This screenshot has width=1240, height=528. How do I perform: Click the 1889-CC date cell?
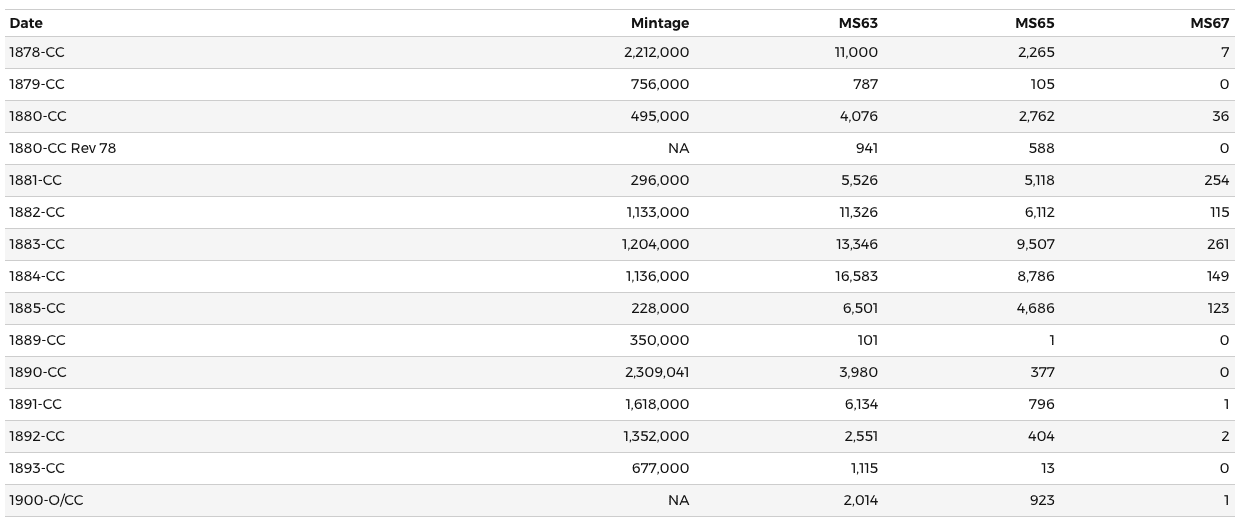click(36, 340)
